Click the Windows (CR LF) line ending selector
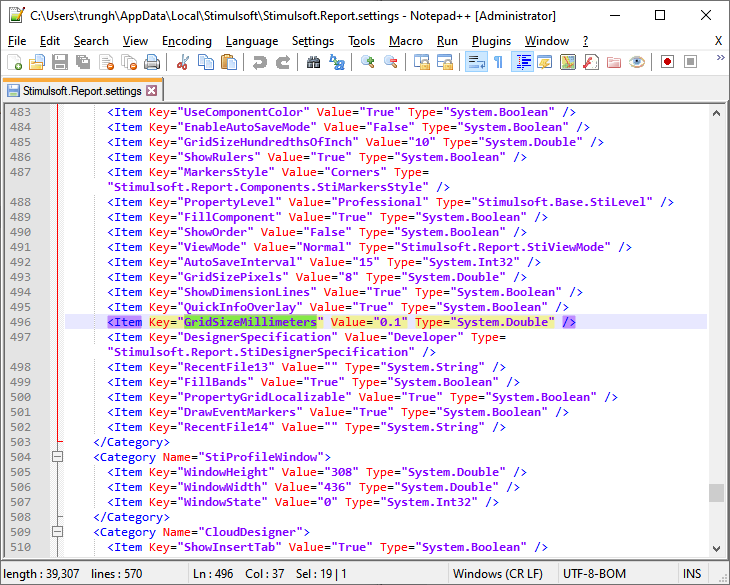Screen dimensions: 730x585 pos(498,574)
